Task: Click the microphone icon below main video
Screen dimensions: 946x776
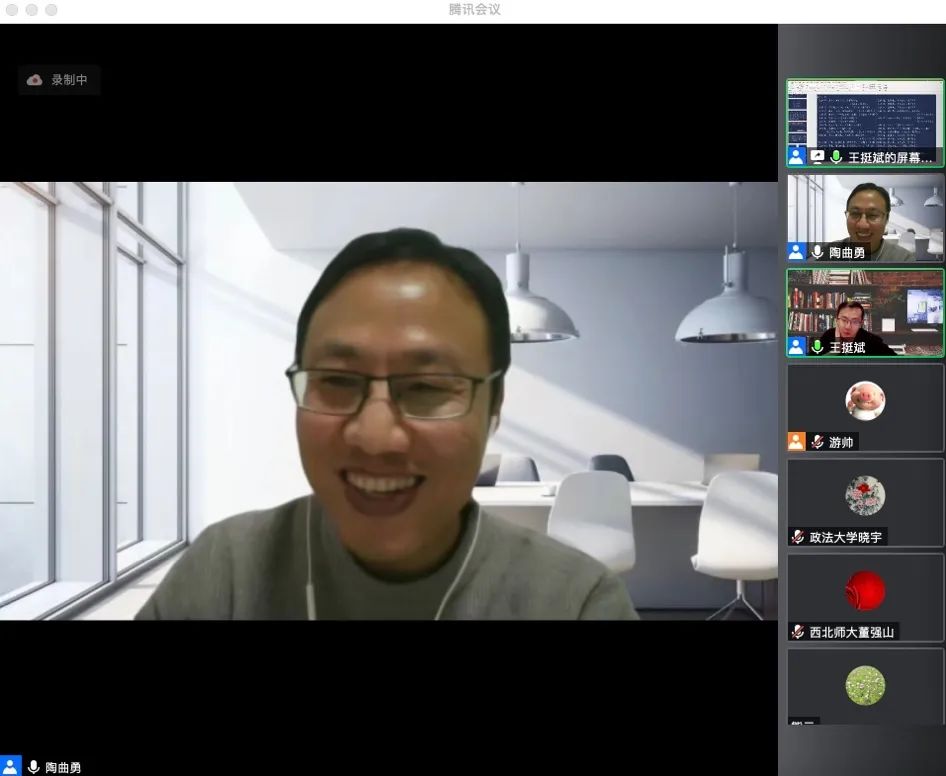Action: pyautogui.click(x=33, y=767)
